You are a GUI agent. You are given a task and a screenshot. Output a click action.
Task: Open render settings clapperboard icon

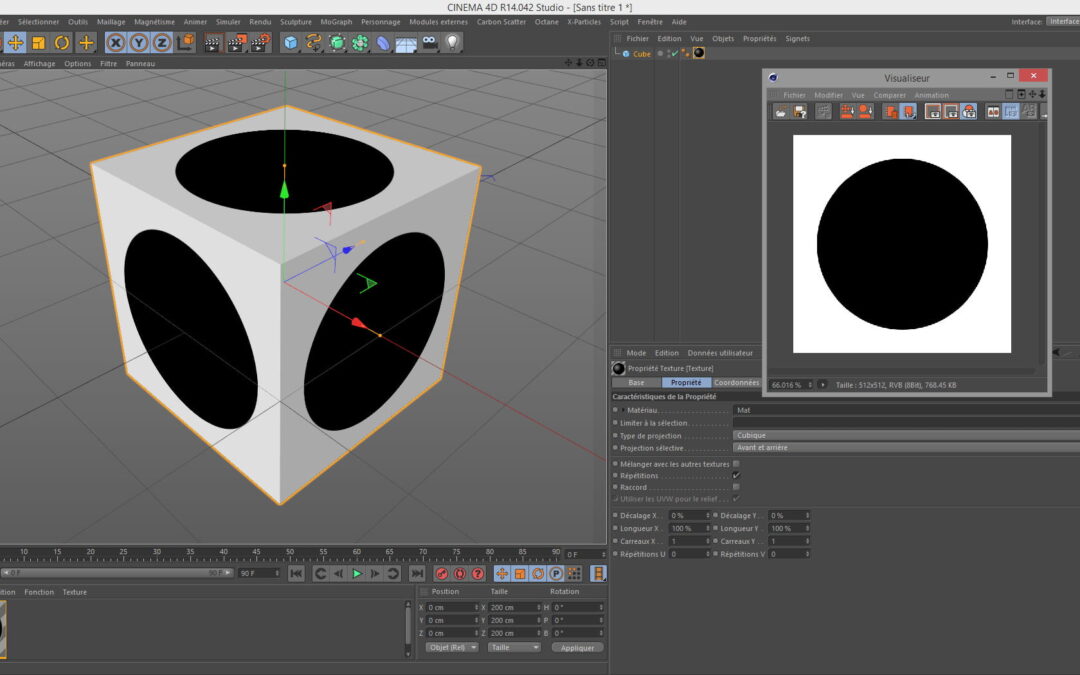pyautogui.click(x=260, y=43)
